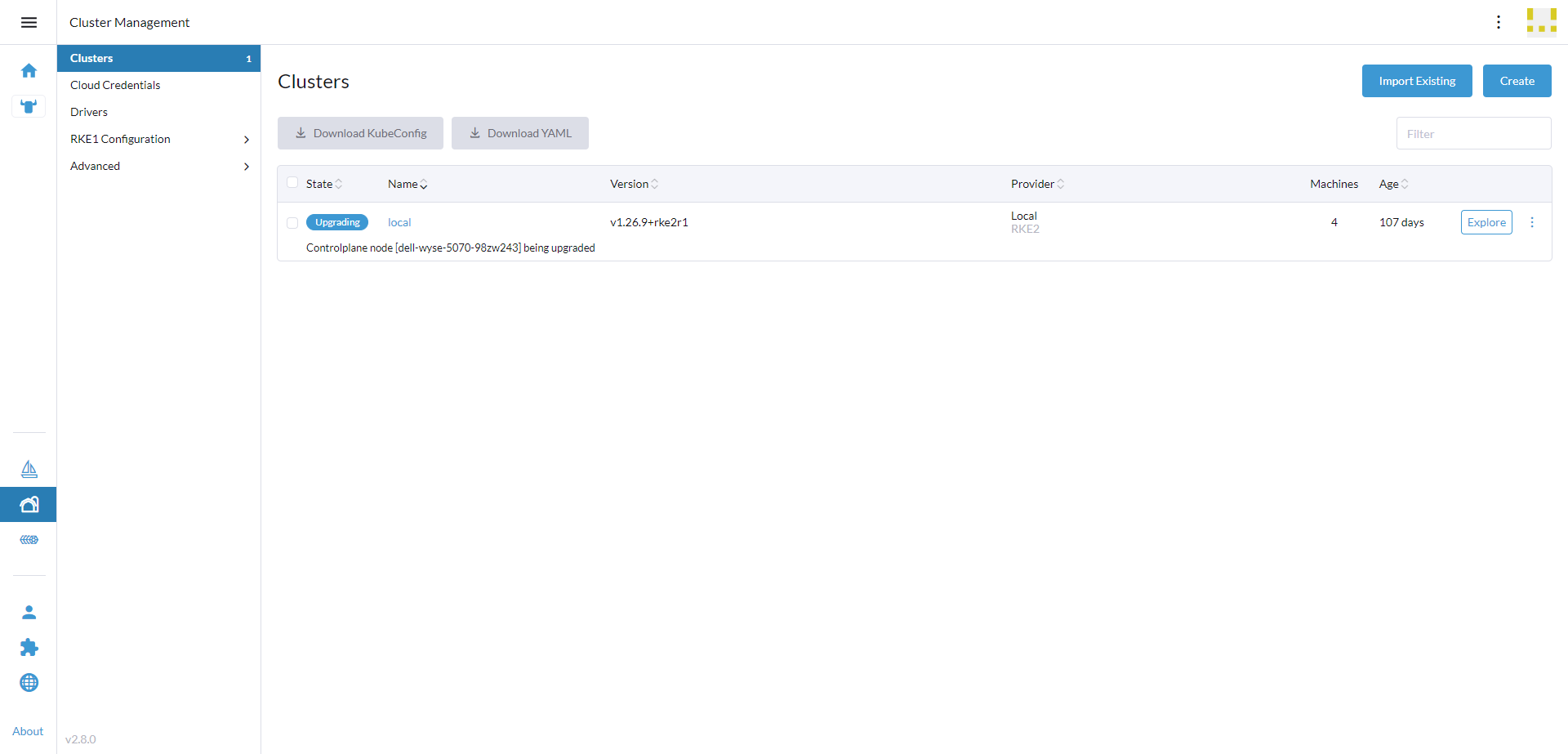Open the local cluster name link
The height and width of the screenshot is (754, 1568).
(x=399, y=222)
